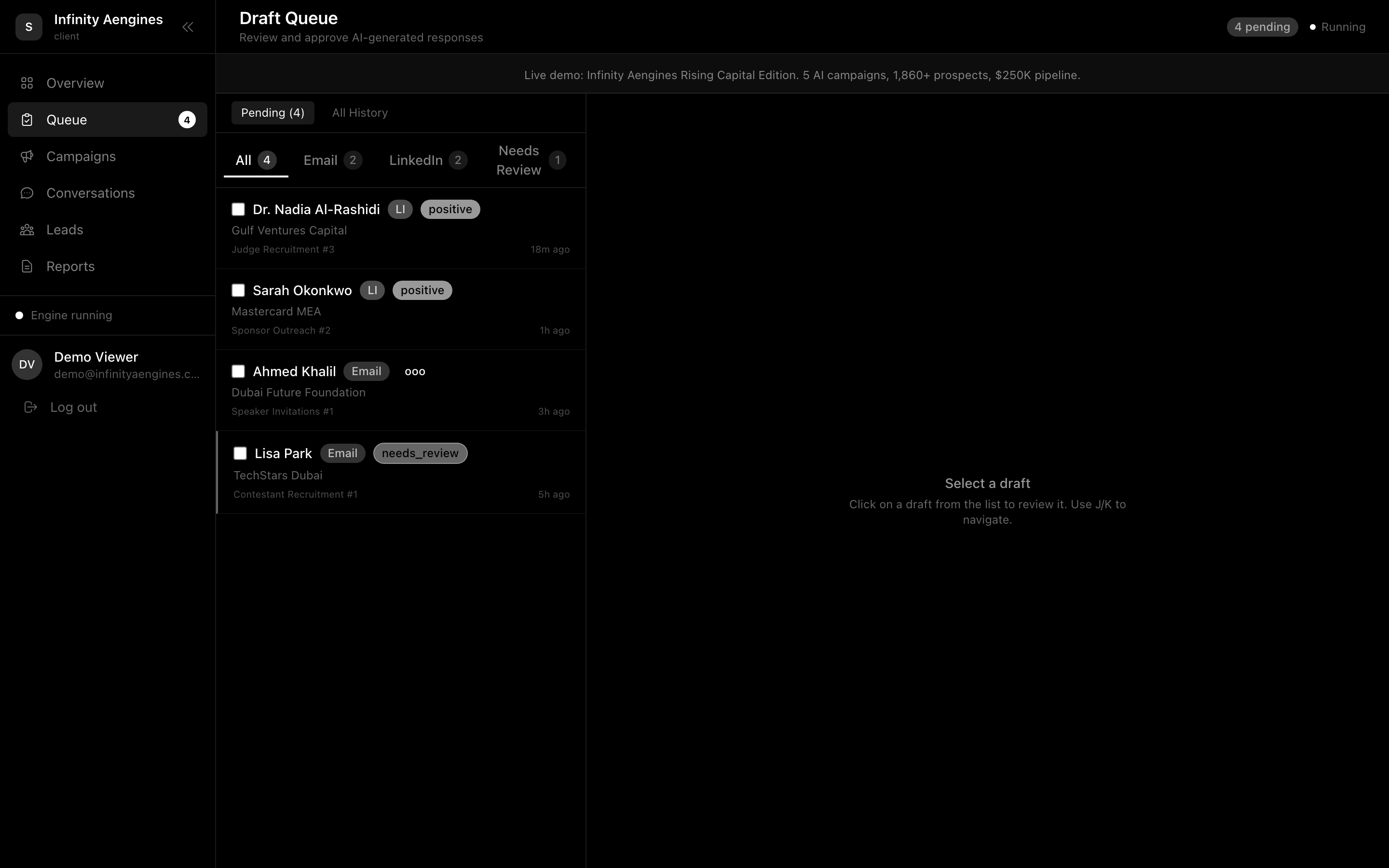Switch to the All History tab
Viewport: 1389px width, 868px height.
(360, 113)
